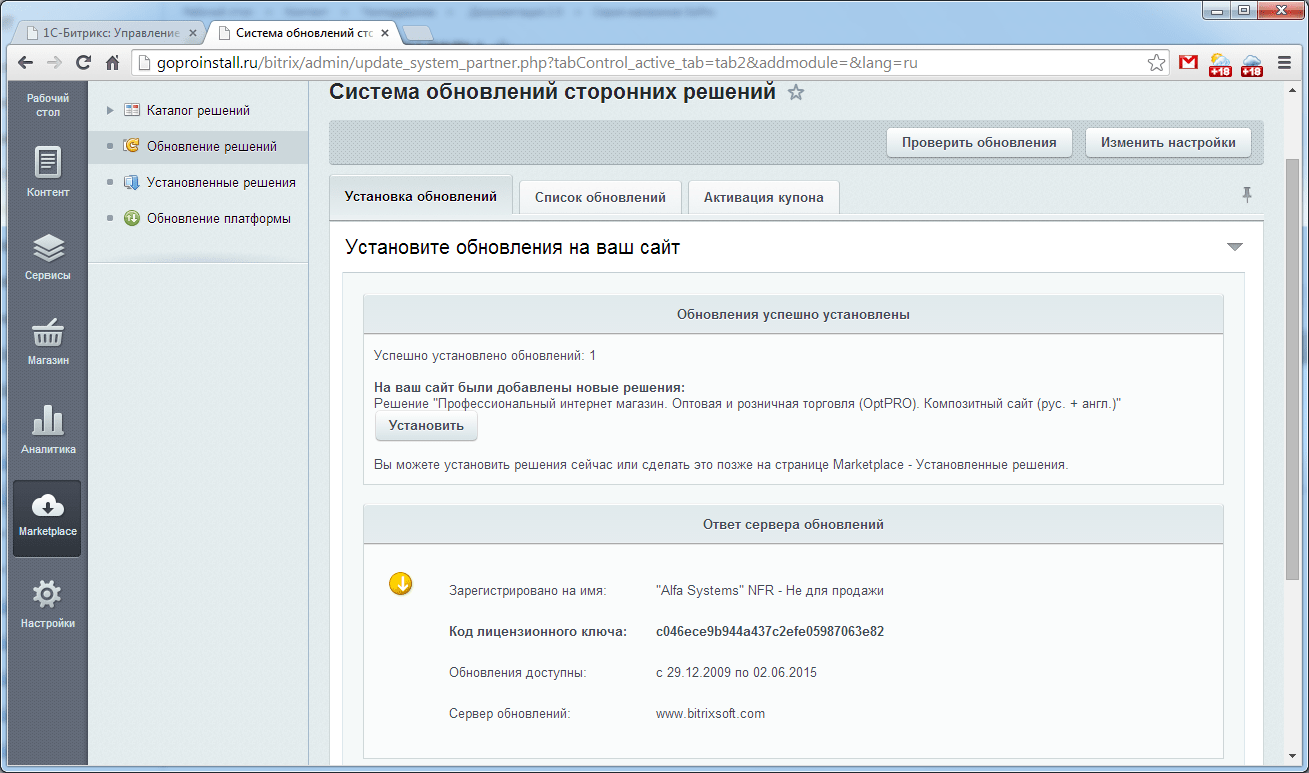Go forward with the browser forward arrow
Viewport: 1309px width, 773px height.
55,62
